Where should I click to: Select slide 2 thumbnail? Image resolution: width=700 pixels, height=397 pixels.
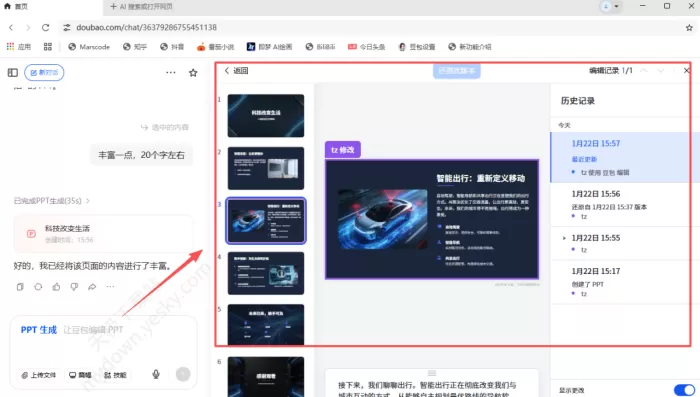click(x=266, y=168)
